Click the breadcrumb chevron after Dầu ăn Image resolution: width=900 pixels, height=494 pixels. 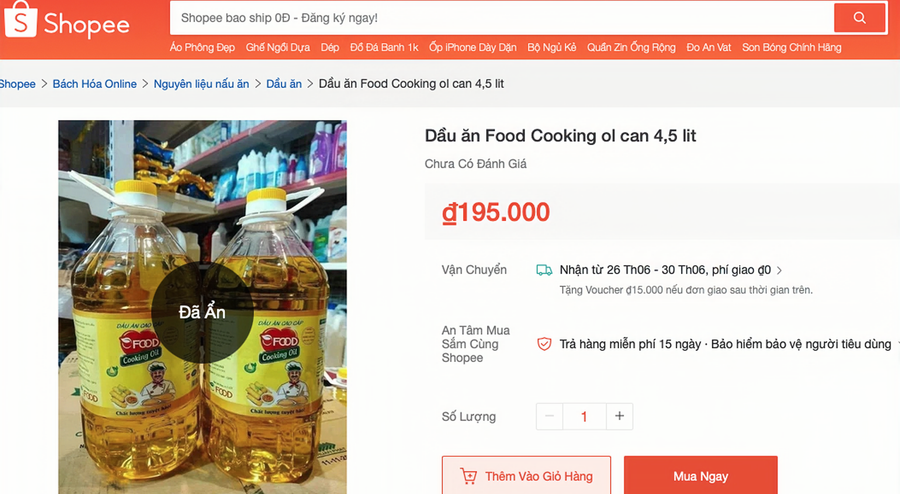(310, 84)
